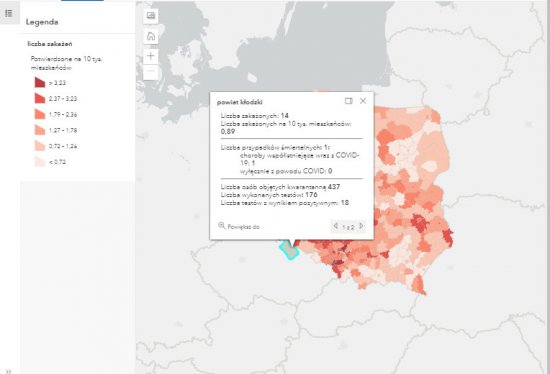550x374 pixels.
Task: Expand the collapsed sidebar with double chevron
Action: [9, 371]
